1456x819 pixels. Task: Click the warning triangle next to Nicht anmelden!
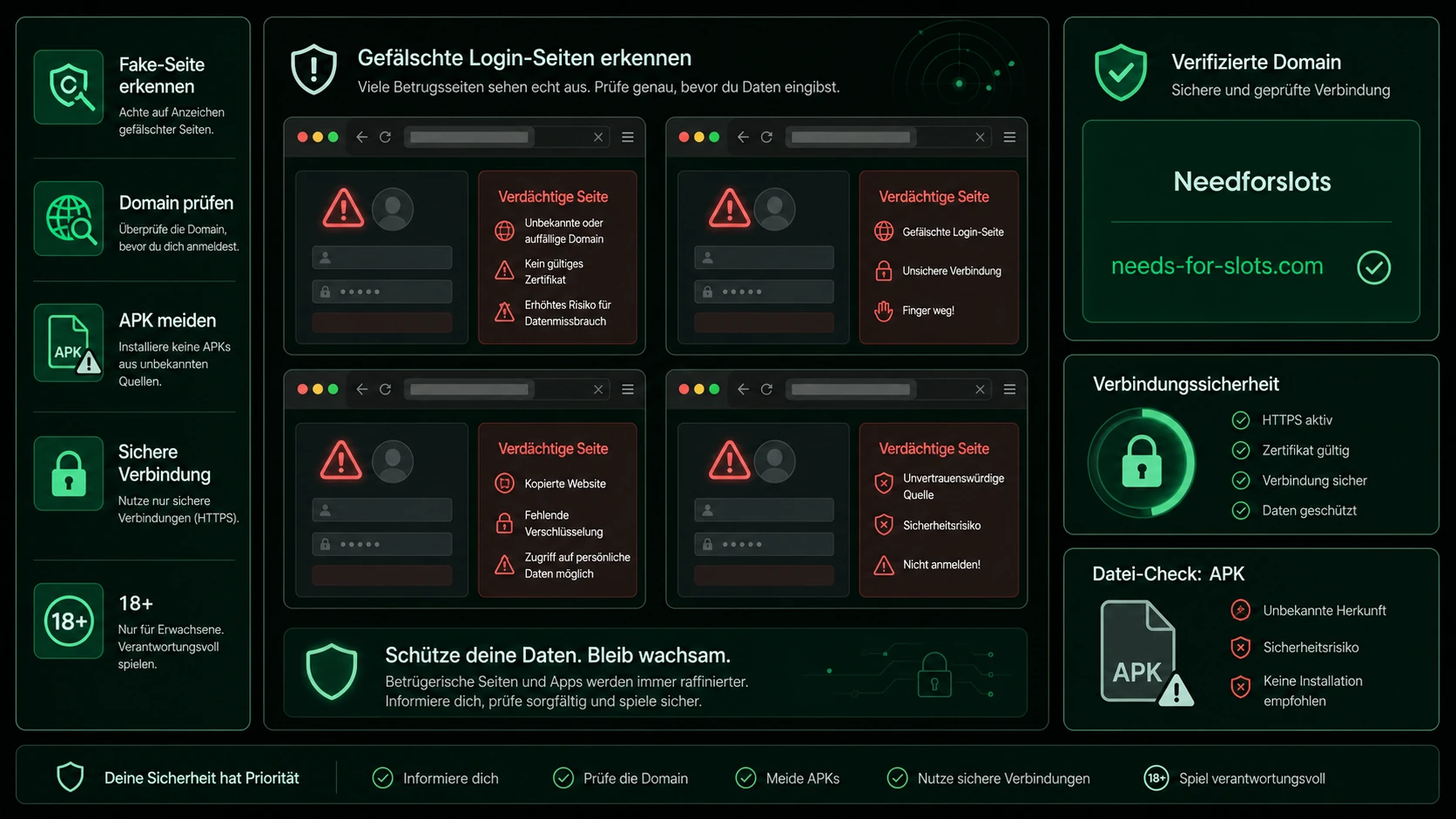[884, 565]
